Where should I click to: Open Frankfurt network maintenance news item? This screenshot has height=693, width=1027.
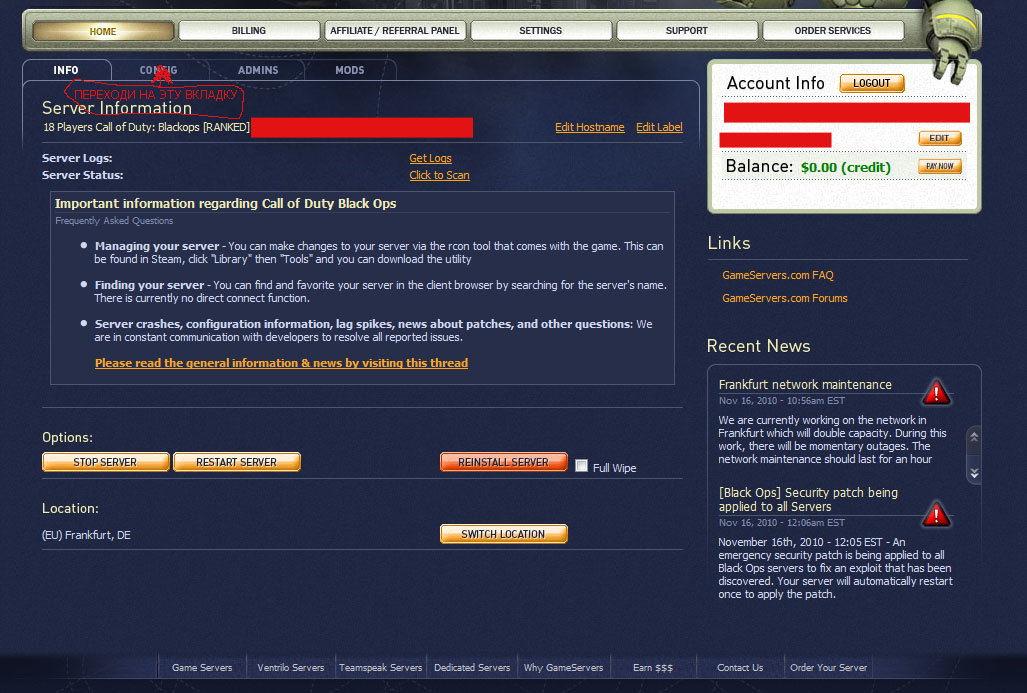click(x=805, y=384)
